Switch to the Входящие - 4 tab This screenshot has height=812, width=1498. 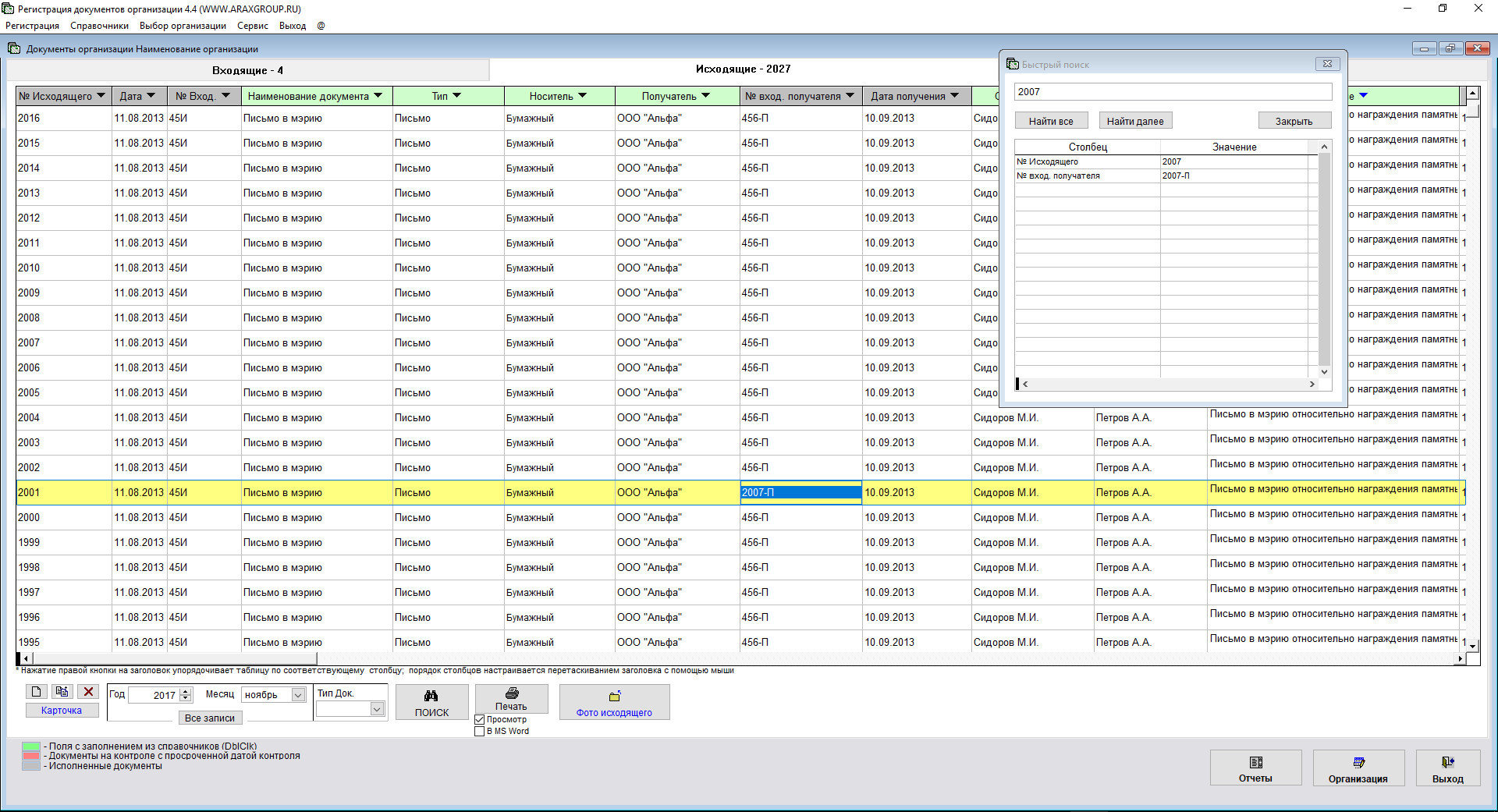tap(247, 70)
